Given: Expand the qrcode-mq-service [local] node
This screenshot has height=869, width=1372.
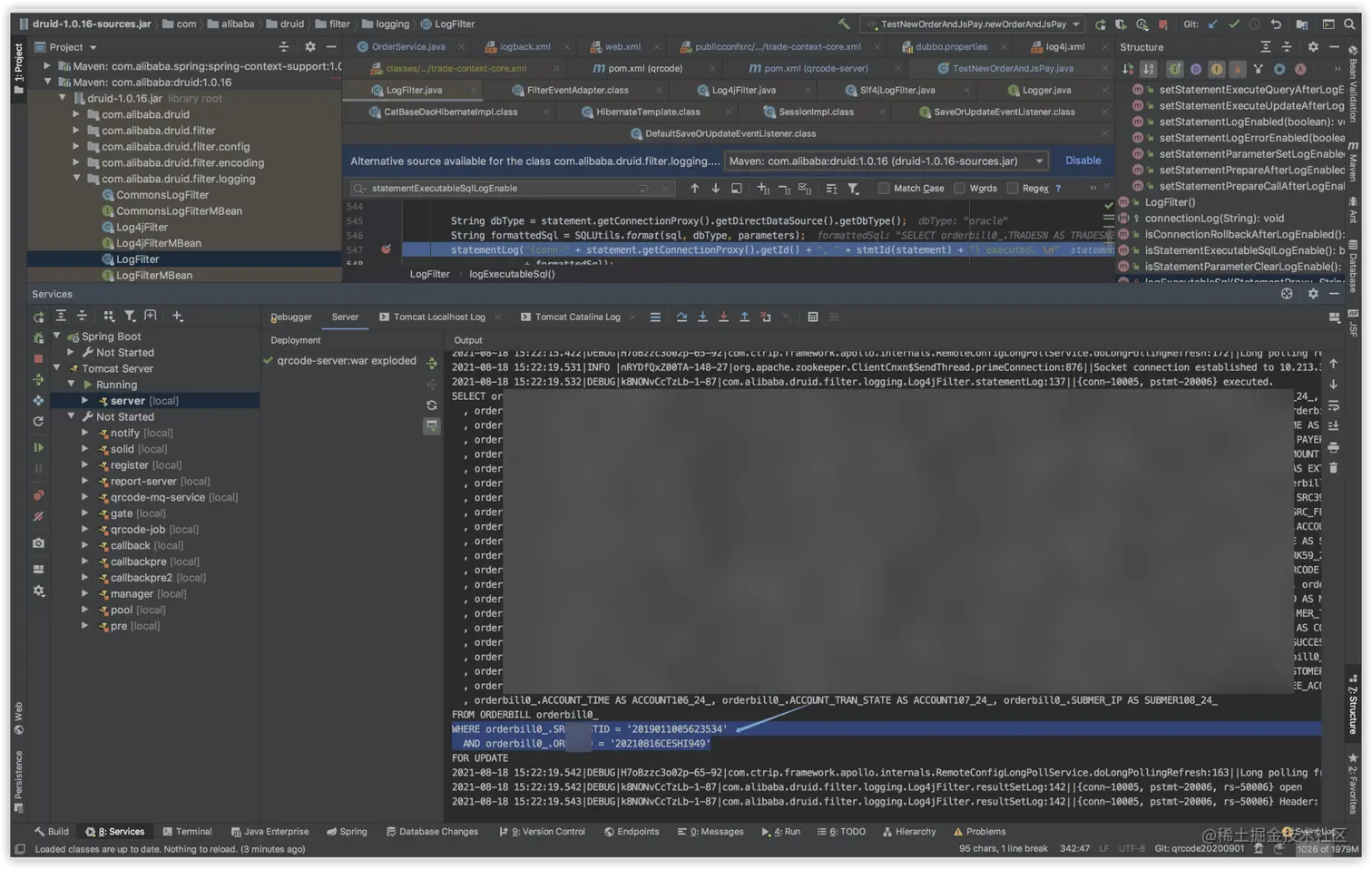Looking at the screenshot, I should [x=85, y=497].
